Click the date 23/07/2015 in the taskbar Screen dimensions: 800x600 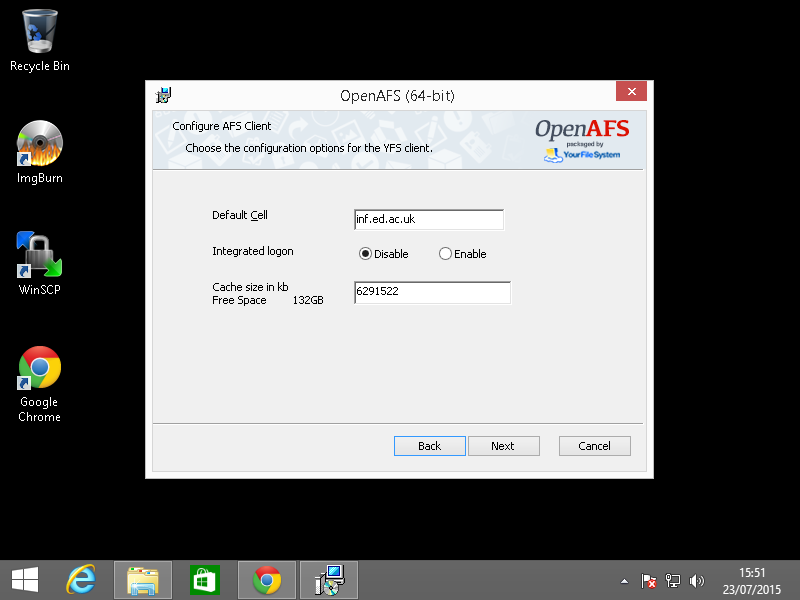coord(752,589)
